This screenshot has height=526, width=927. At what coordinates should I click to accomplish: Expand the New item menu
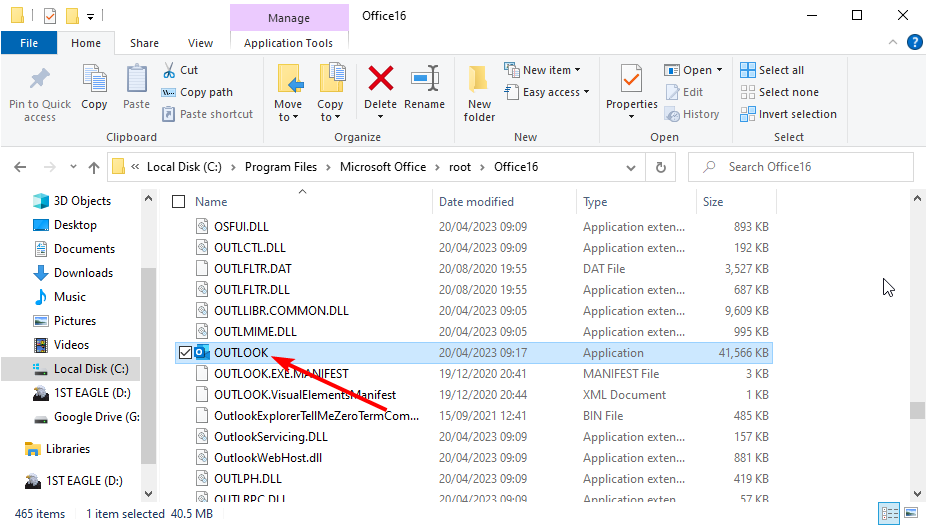coord(543,70)
